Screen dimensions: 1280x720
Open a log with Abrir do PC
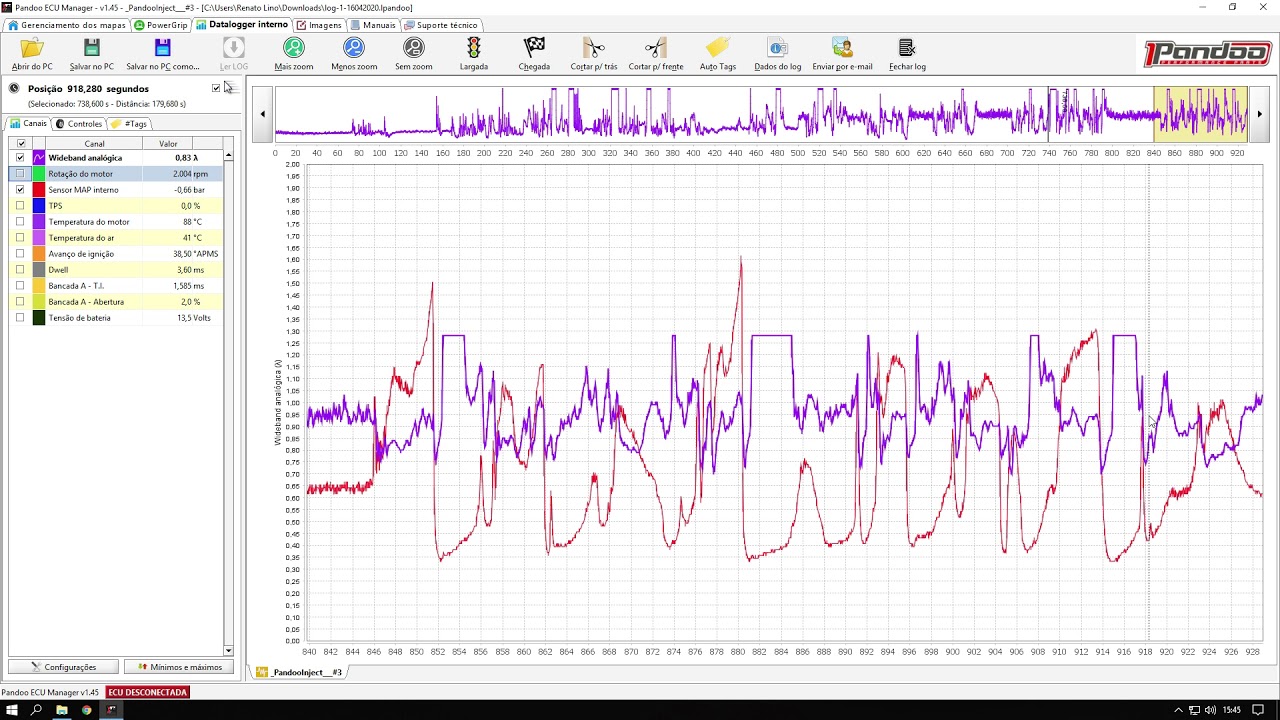(32, 54)
